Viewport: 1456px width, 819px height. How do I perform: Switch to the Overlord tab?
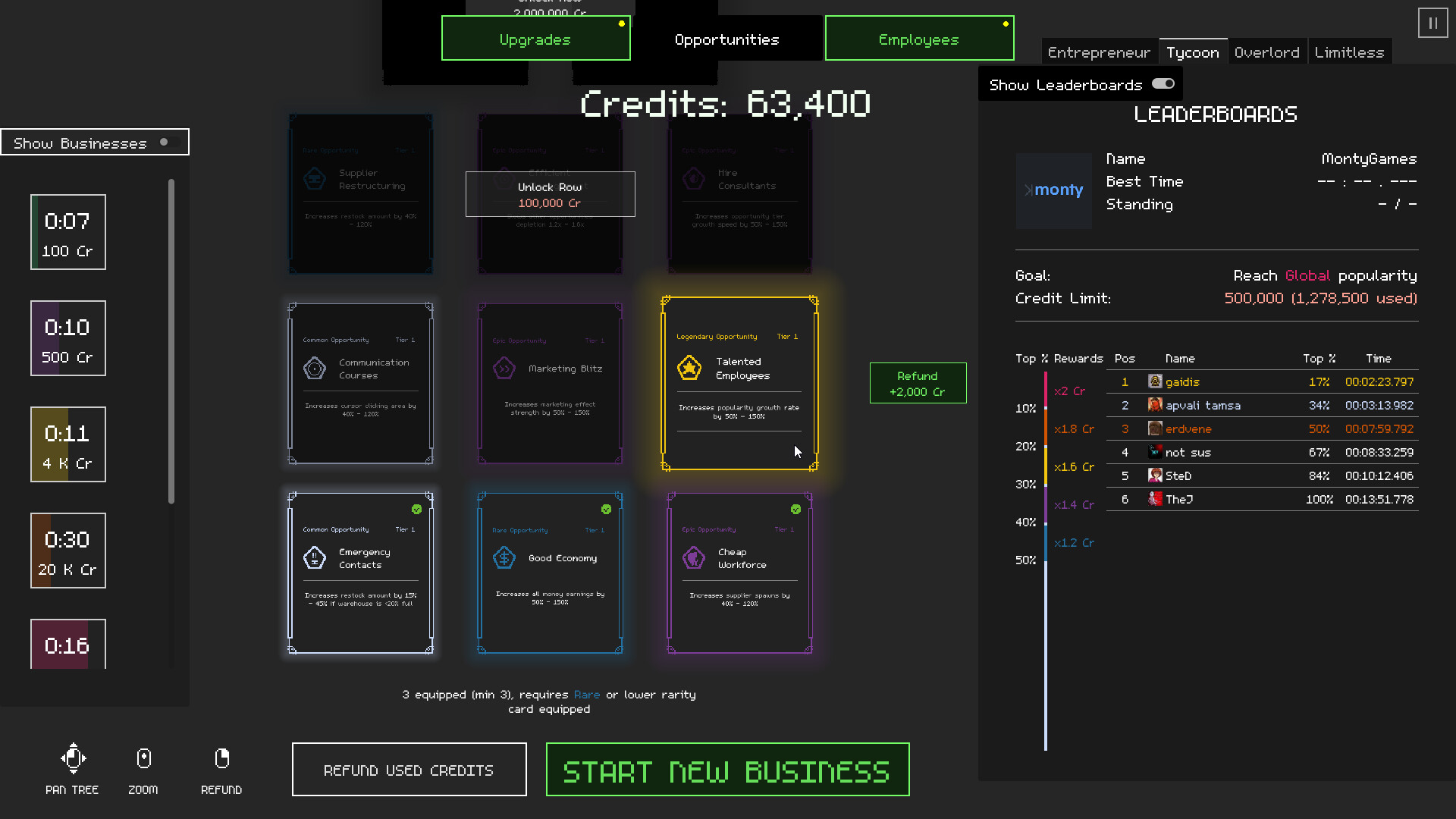coord(1266,52)
